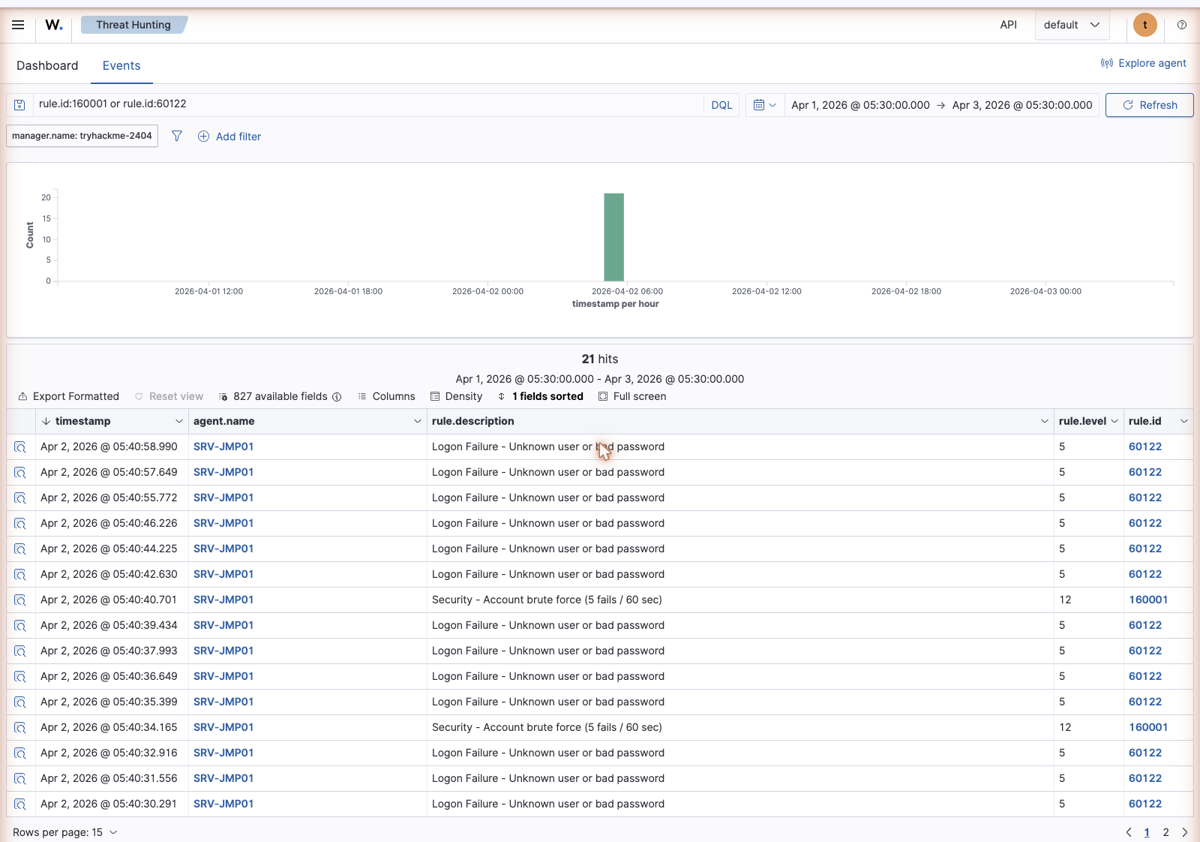This screenshot has width=1200, height=842.
Task: Enter Full screen table view
Action: coord(632,397)
